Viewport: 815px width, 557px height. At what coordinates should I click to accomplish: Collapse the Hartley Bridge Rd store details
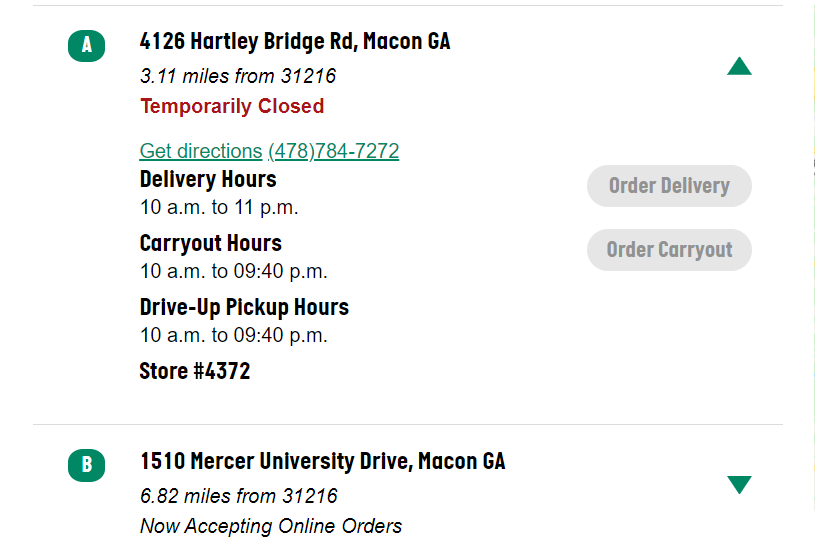tap(739, 67)
